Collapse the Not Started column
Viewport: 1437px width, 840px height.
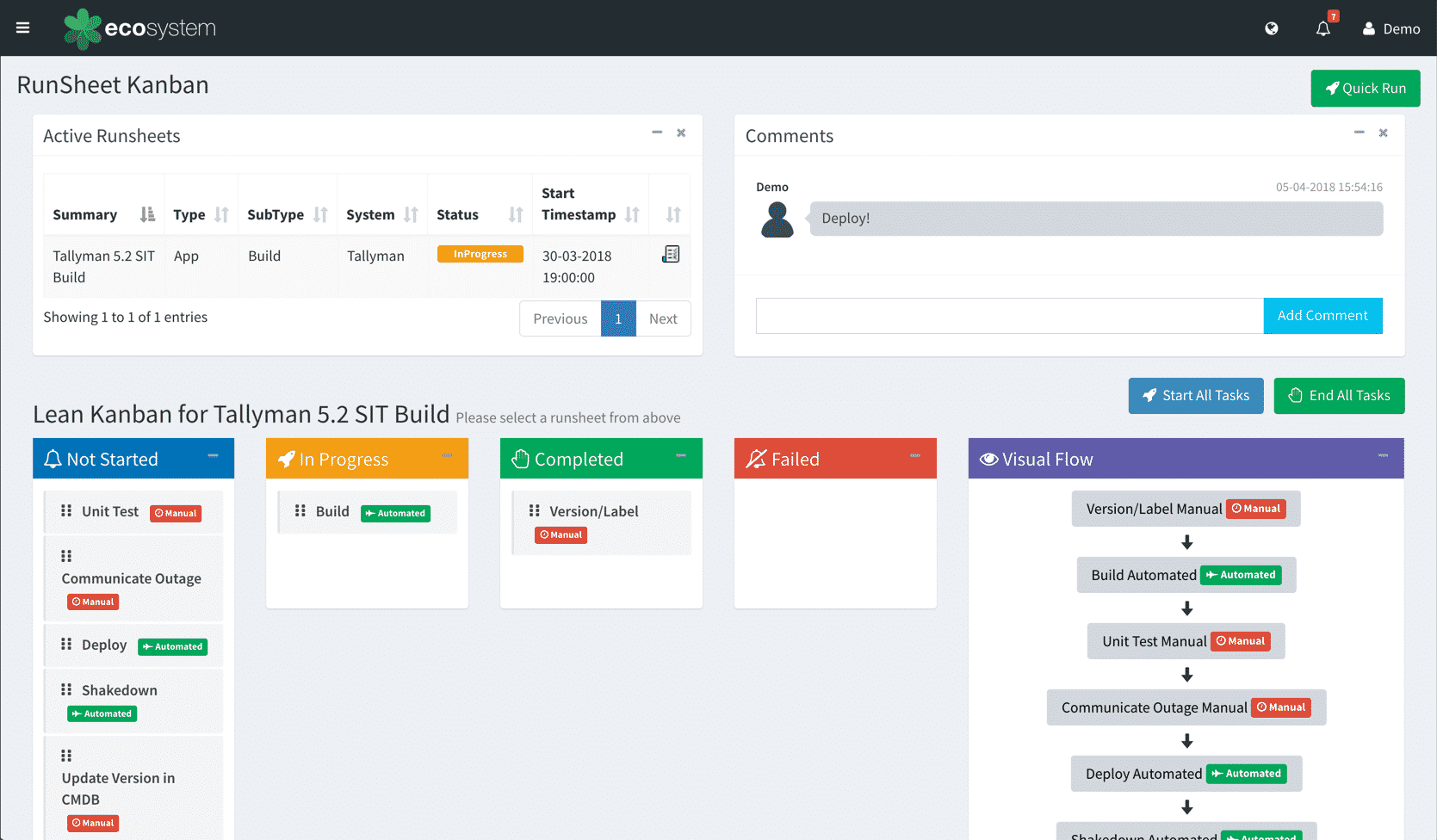(213, 455)
